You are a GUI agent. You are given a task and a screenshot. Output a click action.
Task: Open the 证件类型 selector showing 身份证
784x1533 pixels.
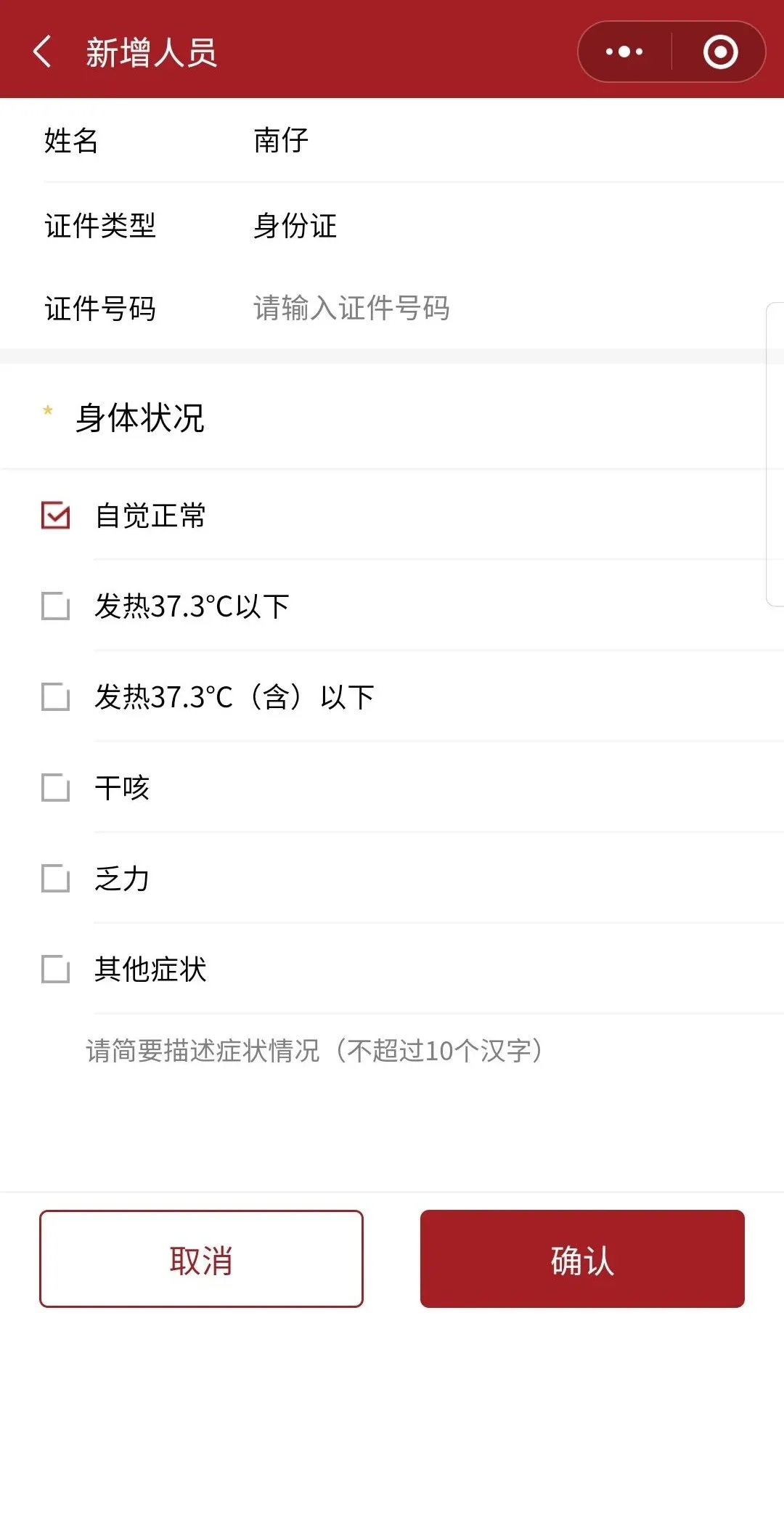295,225
